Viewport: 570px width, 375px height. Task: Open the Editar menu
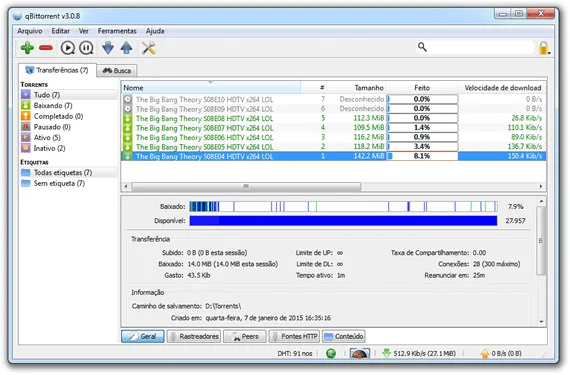tap(60, 31)
